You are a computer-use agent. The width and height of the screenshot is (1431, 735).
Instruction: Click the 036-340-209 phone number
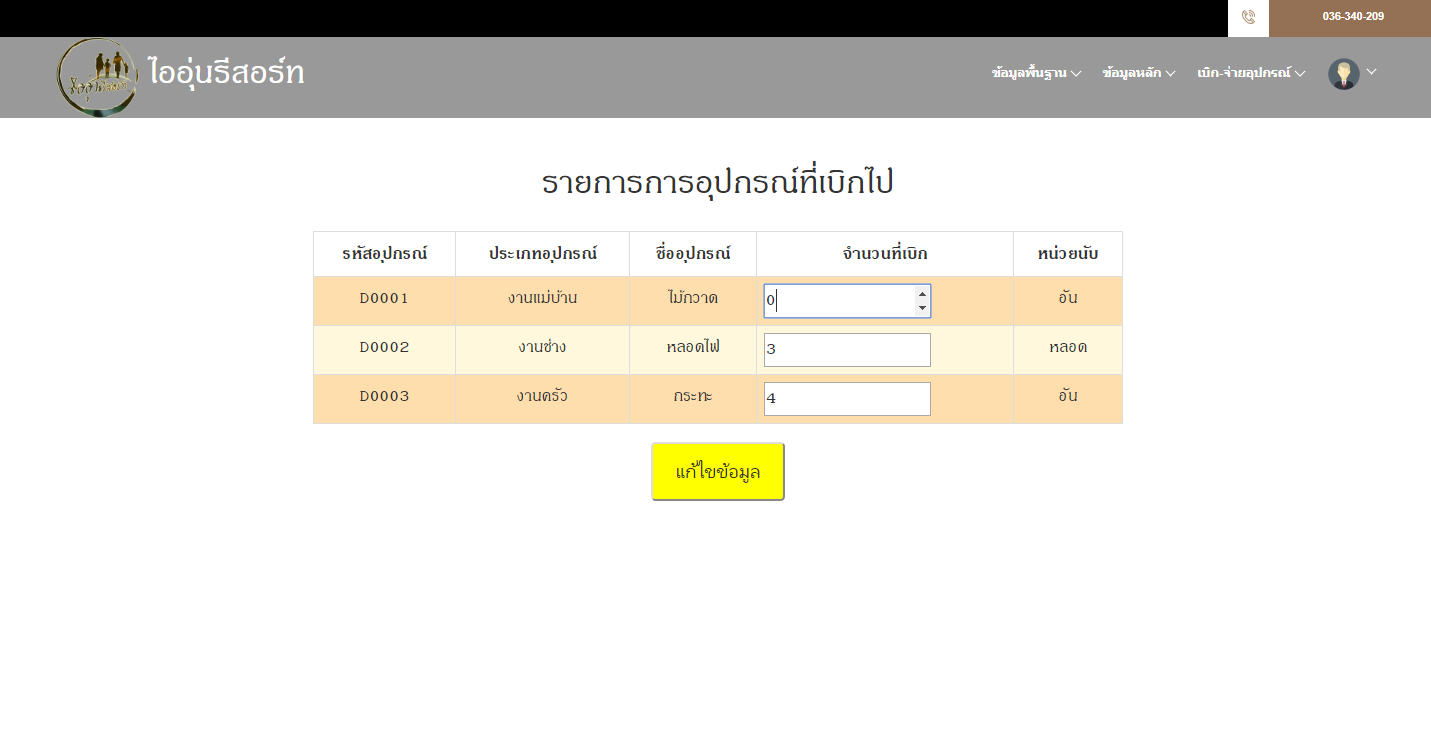coord(1353,16)
